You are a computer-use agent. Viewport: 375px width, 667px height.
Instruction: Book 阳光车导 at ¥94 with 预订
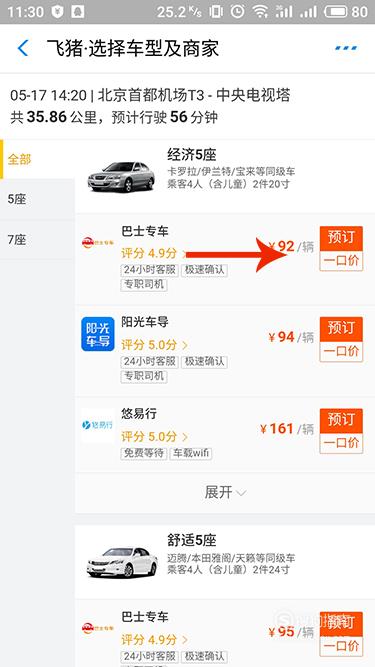(341, 329)
